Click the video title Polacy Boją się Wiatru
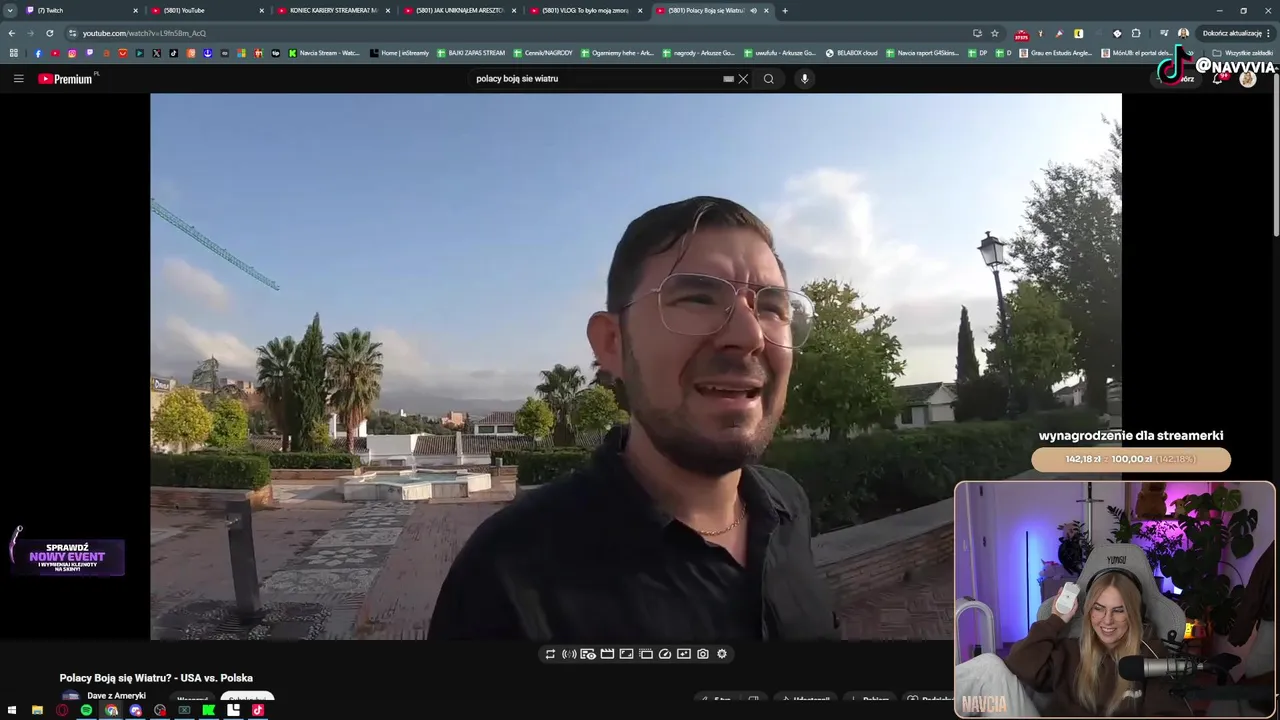 pyautogui.click(x=156, y=678)
